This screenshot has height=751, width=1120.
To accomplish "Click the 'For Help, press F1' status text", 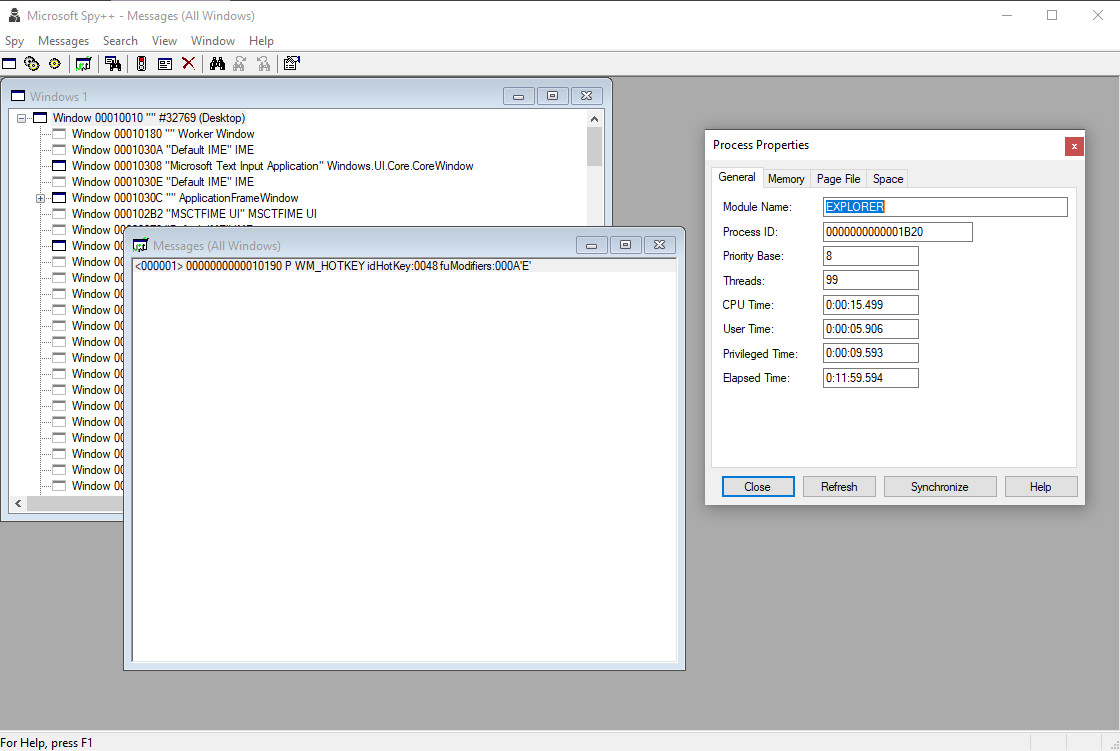I will pyautogui.click(x=46, y=742).
